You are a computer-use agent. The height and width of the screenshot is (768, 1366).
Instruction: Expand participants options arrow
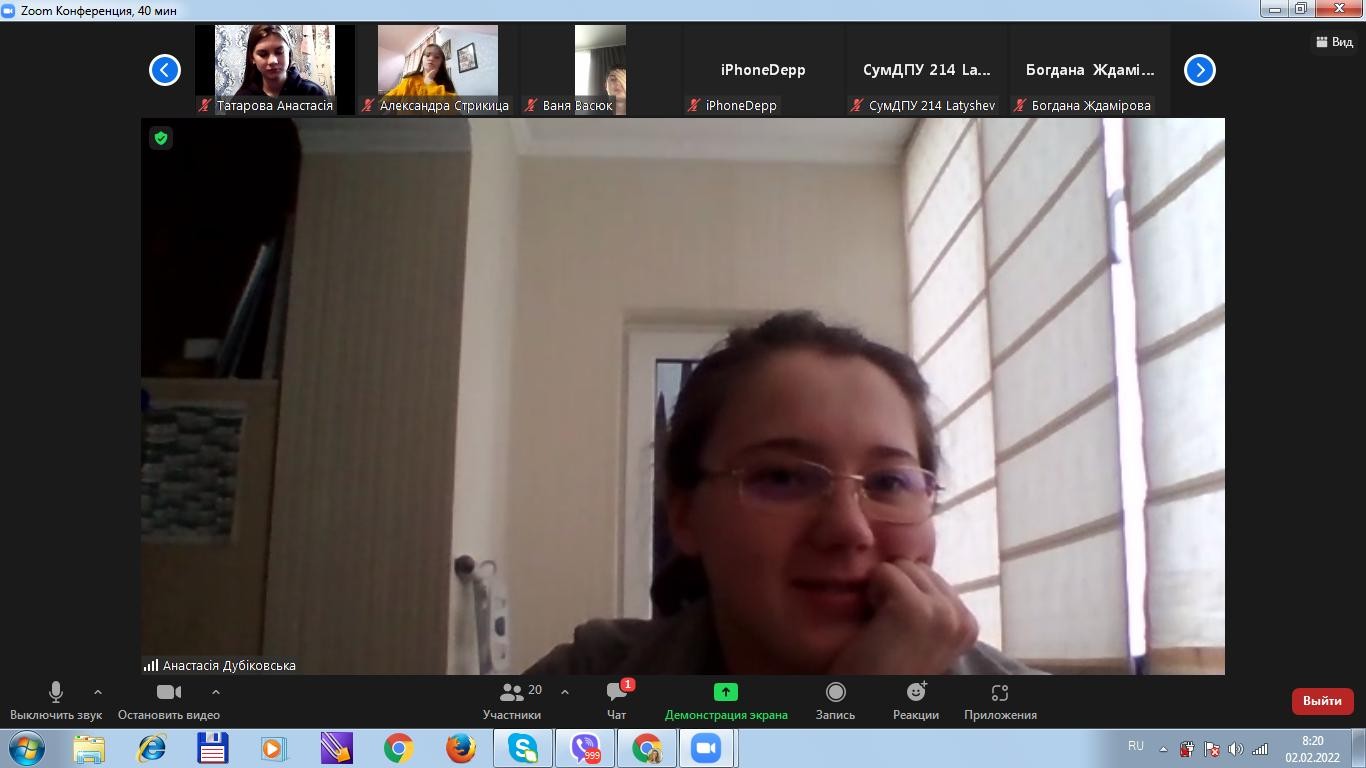565,692
